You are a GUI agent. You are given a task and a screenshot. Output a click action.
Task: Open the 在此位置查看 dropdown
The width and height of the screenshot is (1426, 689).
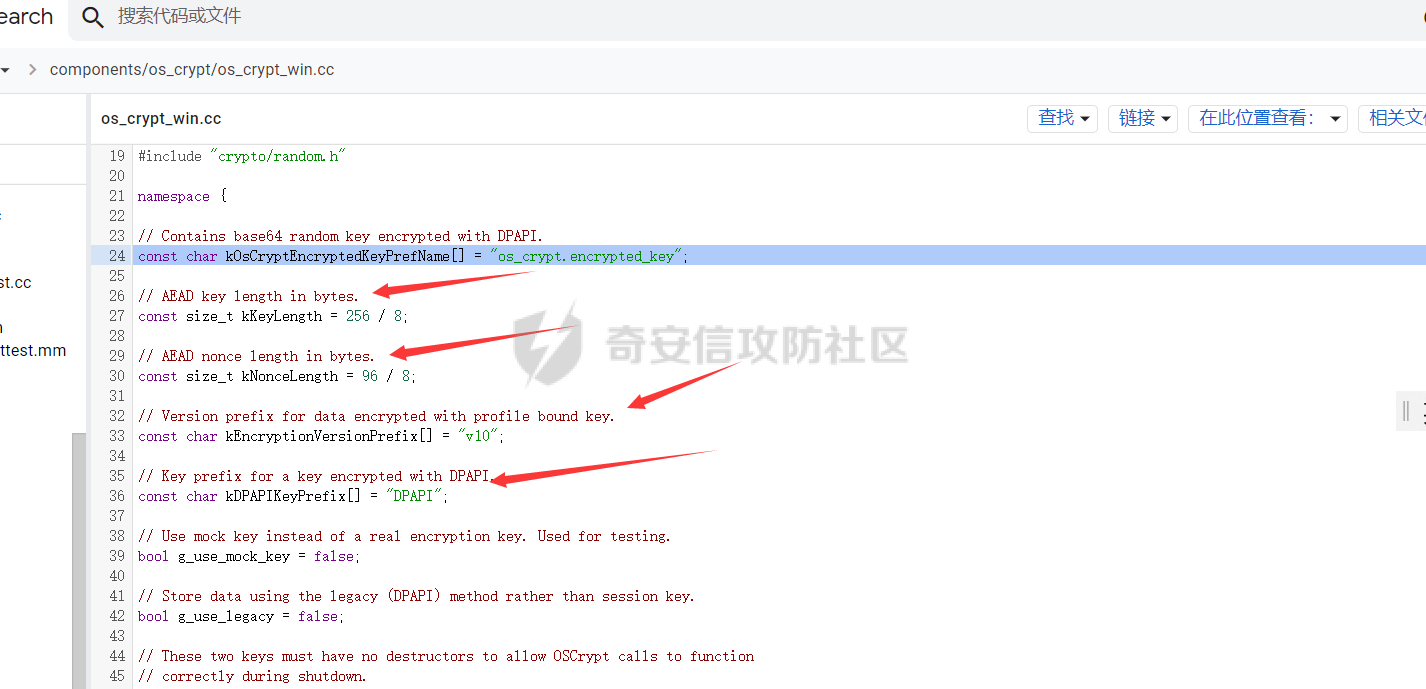(1268, 118)
